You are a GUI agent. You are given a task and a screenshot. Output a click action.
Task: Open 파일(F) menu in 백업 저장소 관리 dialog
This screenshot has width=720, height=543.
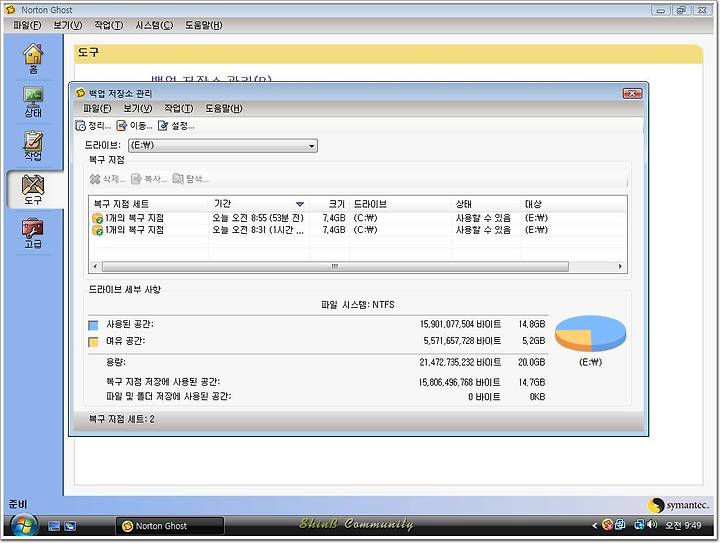97,108
